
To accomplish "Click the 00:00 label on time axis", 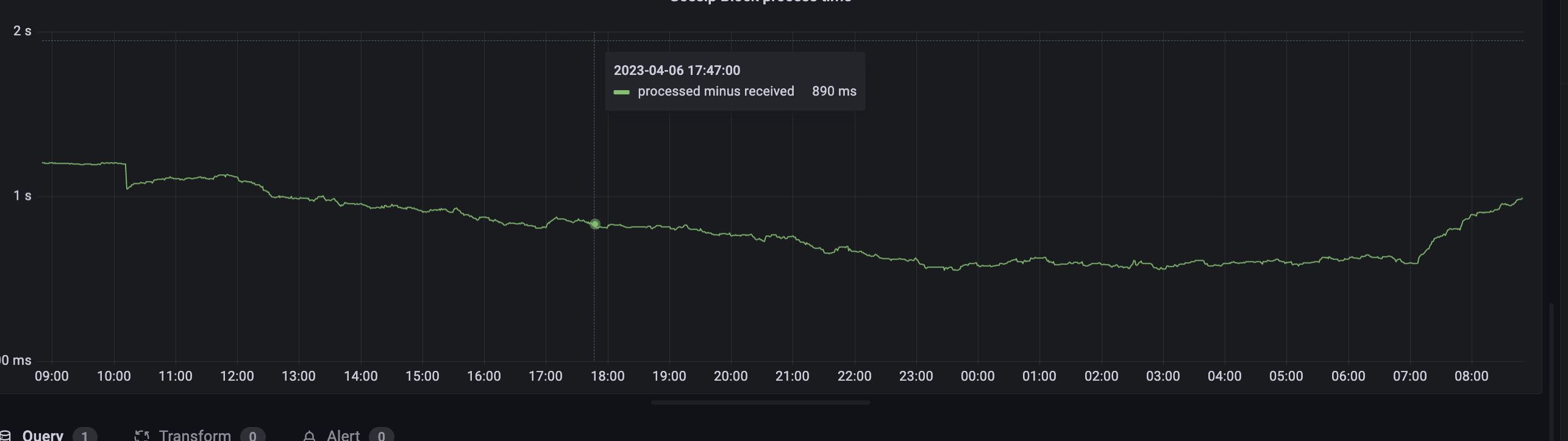I will [977, 376].
